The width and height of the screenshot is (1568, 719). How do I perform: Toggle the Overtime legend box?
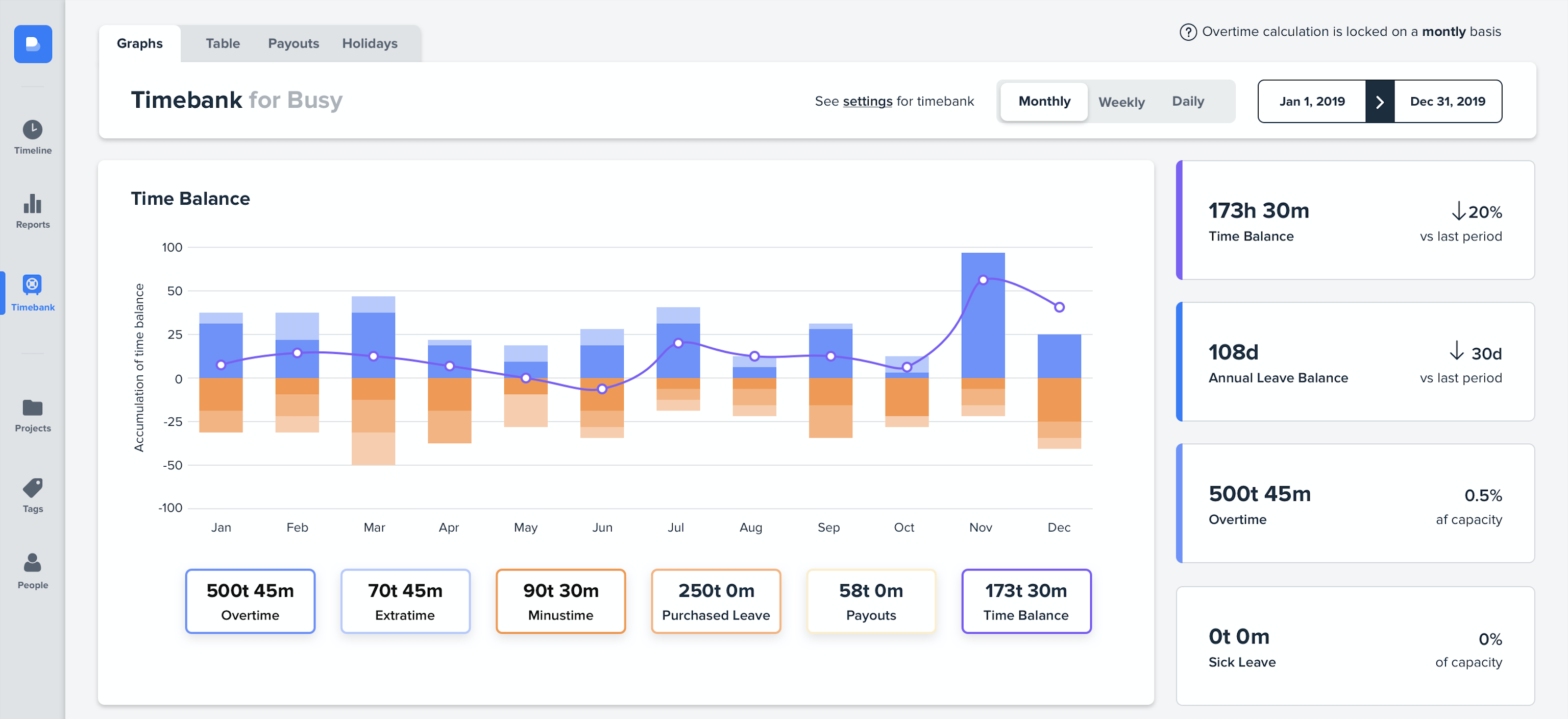tap(250, 601)
